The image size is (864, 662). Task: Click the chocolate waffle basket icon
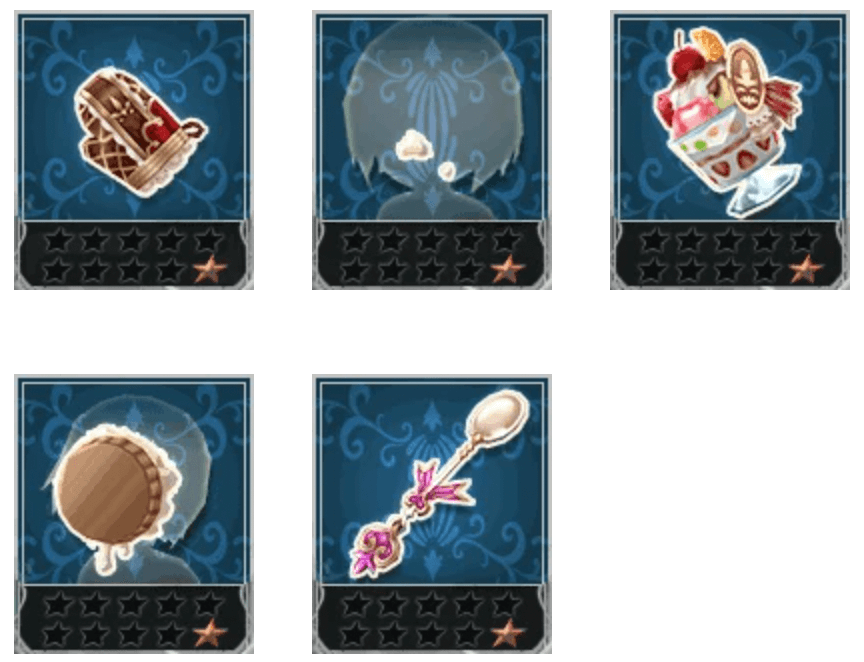(x=139, y=132)
